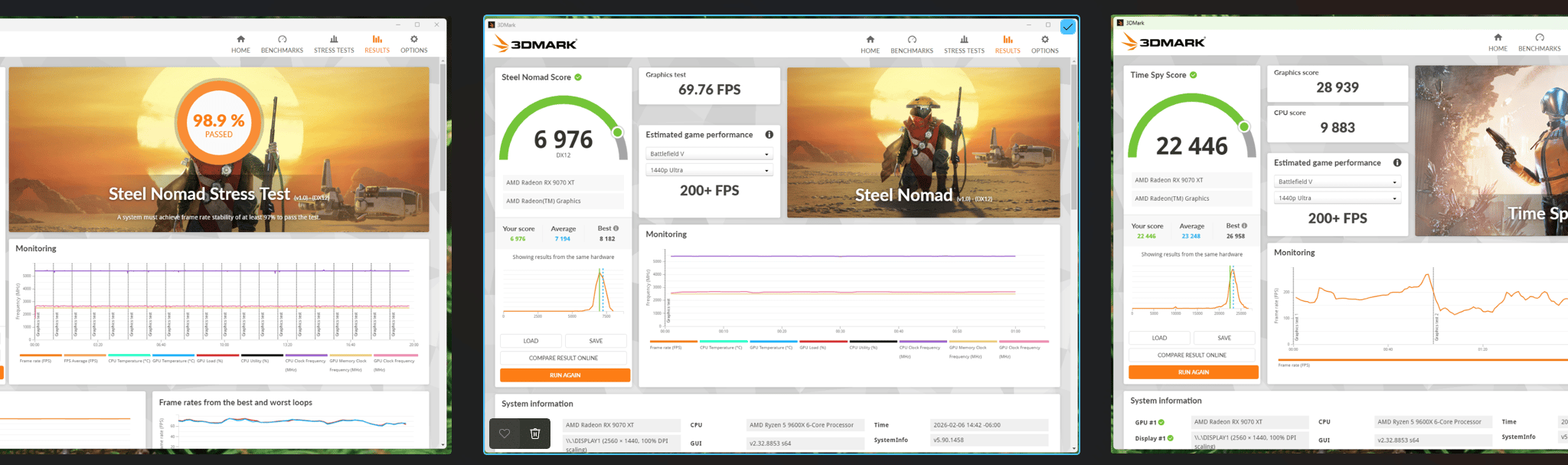This screenshot has height=465, width=1568.
Task: Toggle the blue checkmark on the Steel Nomad window
Action: click(x=1068, y=27)
